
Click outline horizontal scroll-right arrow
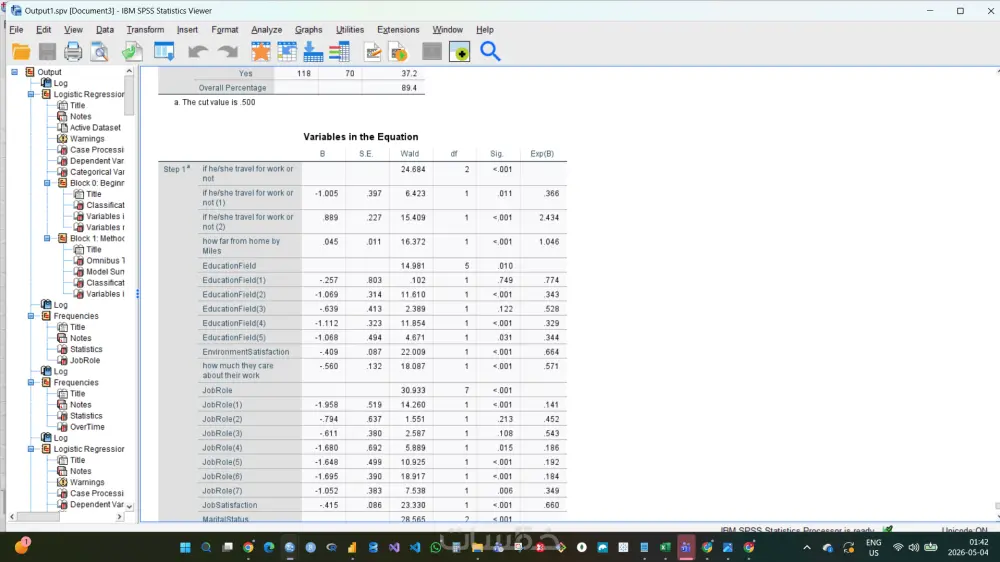[119, 517]
